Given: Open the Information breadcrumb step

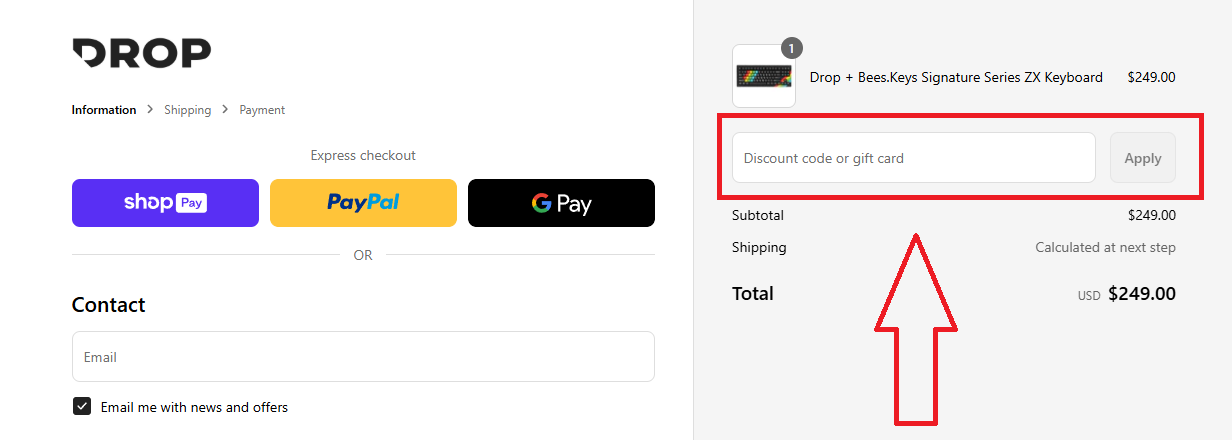Looking at the screenshot, I should click(104, 110).
